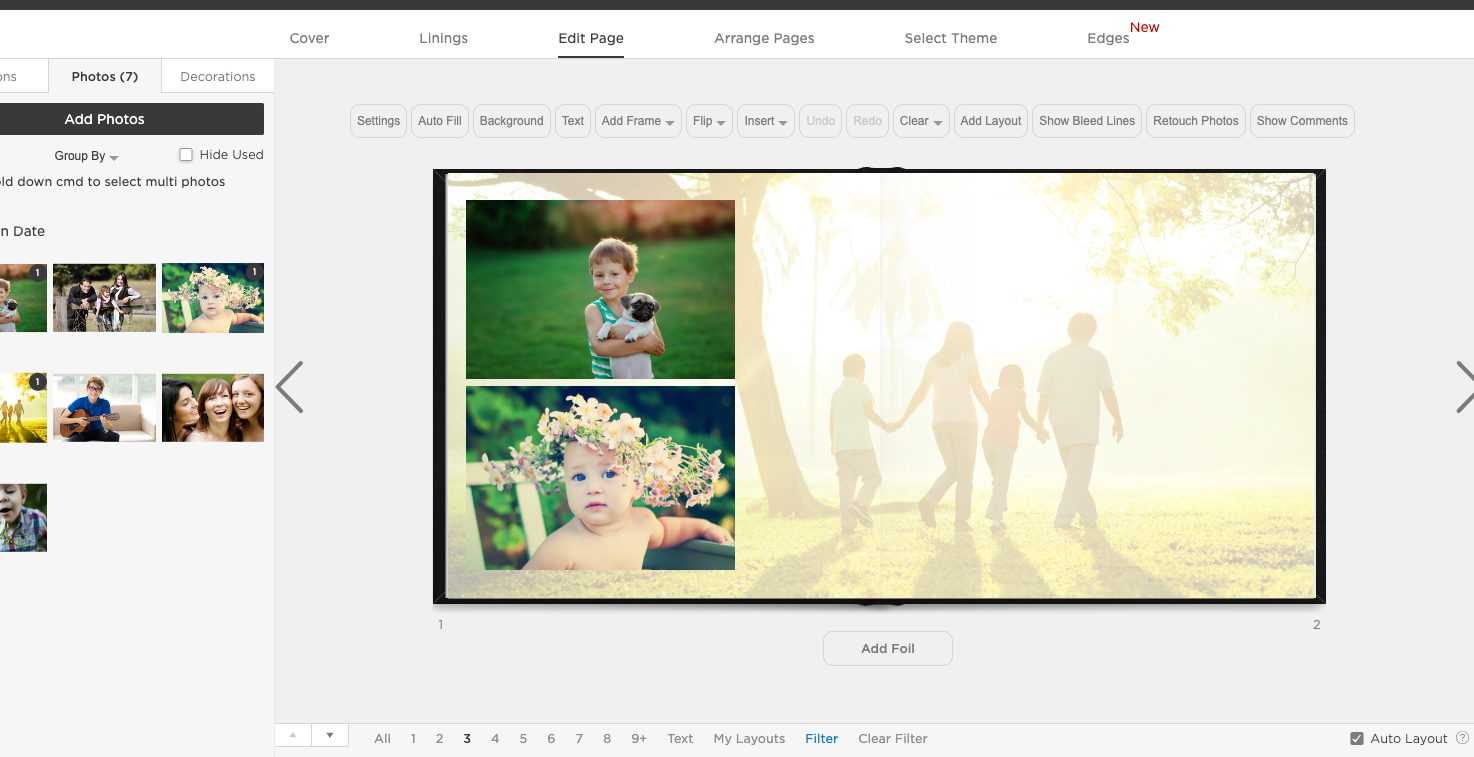The image size is (1474, 757).
Task: Click the Show Comments button
Action: [1302, 121]
